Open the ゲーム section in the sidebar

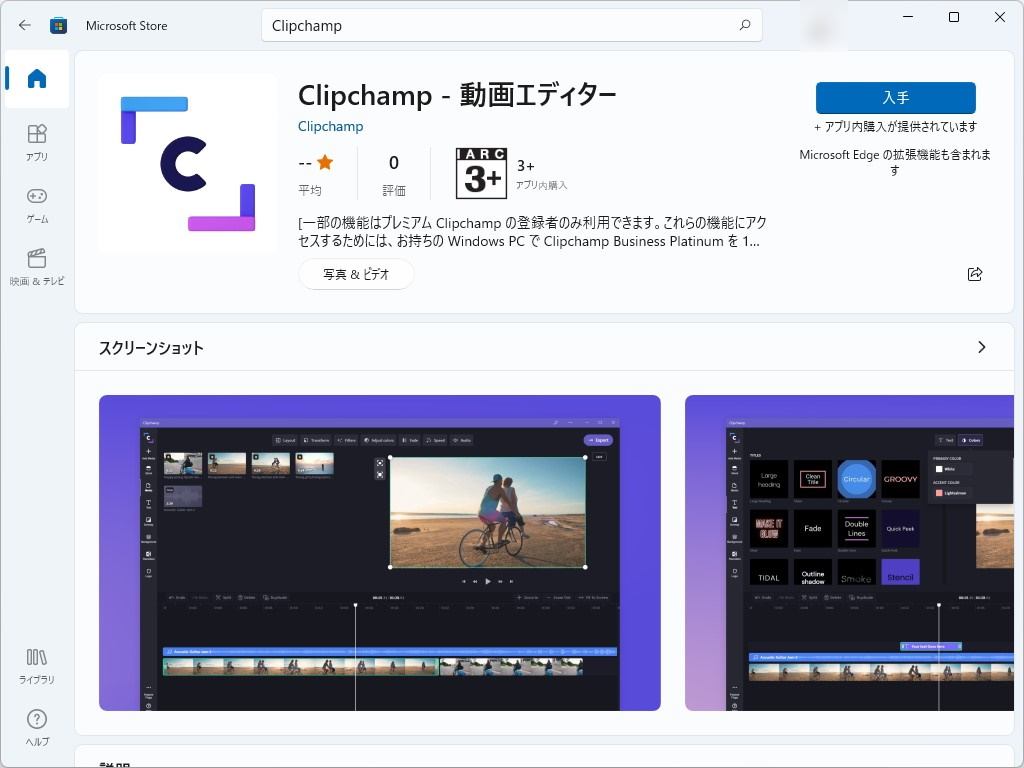click(36, 205)
